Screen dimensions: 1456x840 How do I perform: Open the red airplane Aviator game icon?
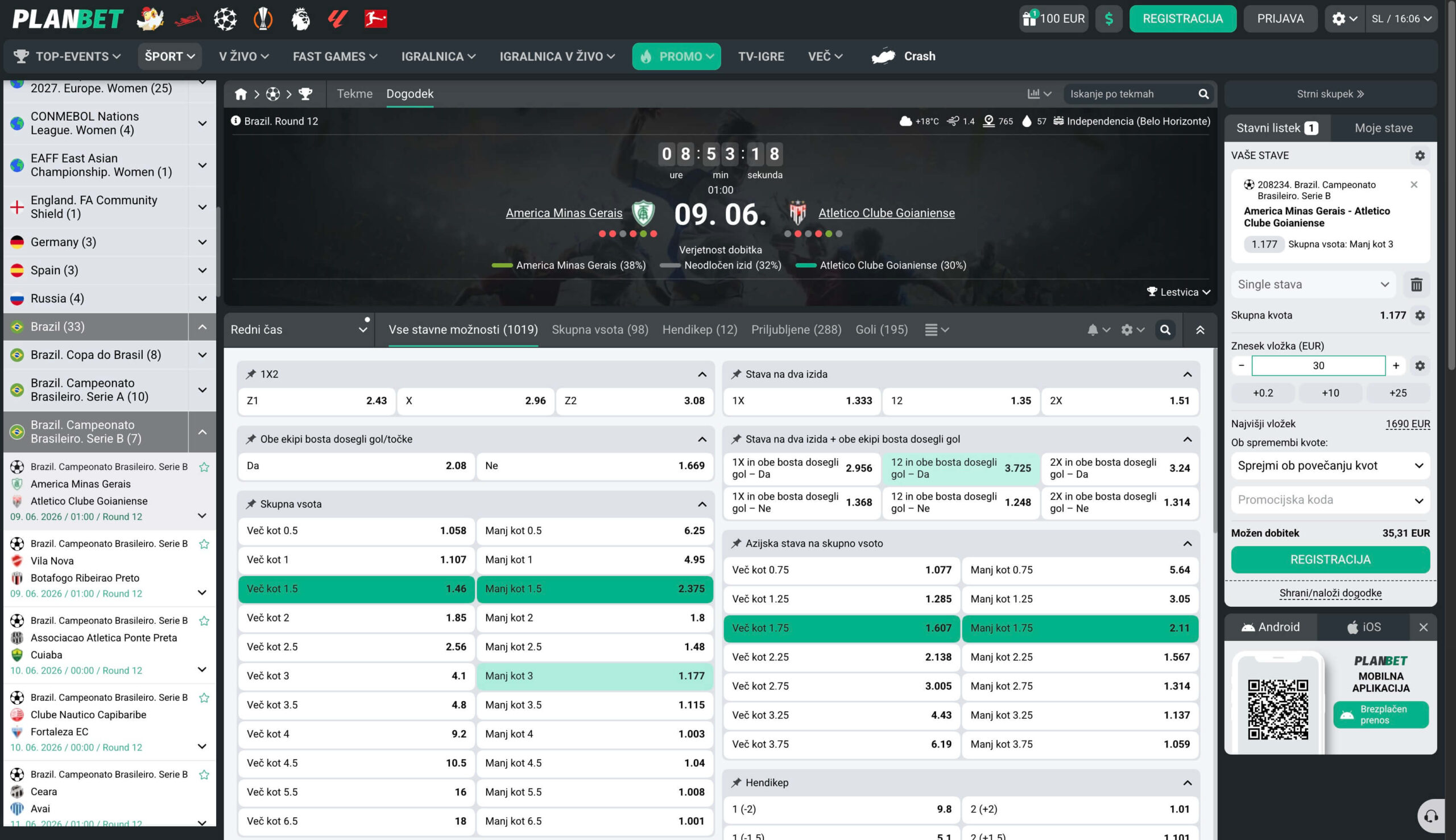(188, 19)
